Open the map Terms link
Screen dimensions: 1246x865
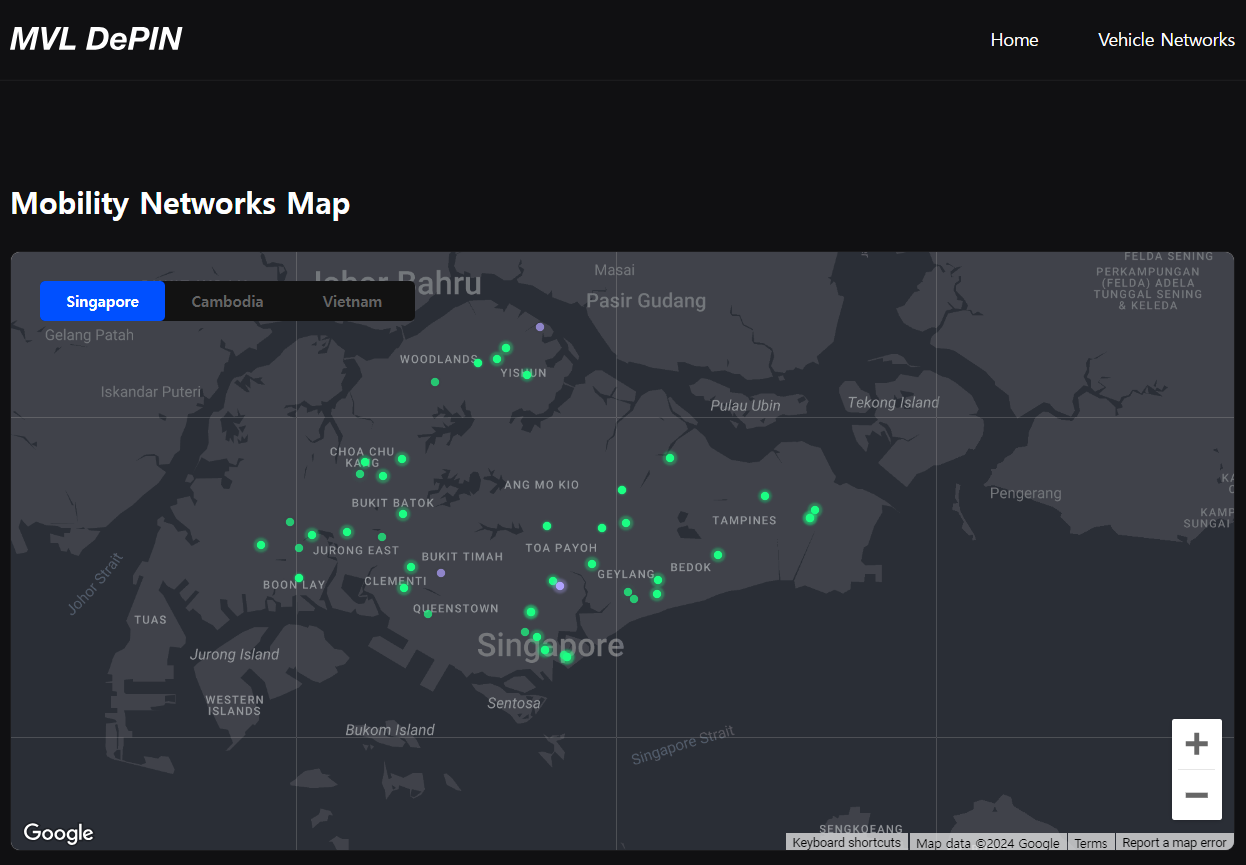(x=1090, y=843)
